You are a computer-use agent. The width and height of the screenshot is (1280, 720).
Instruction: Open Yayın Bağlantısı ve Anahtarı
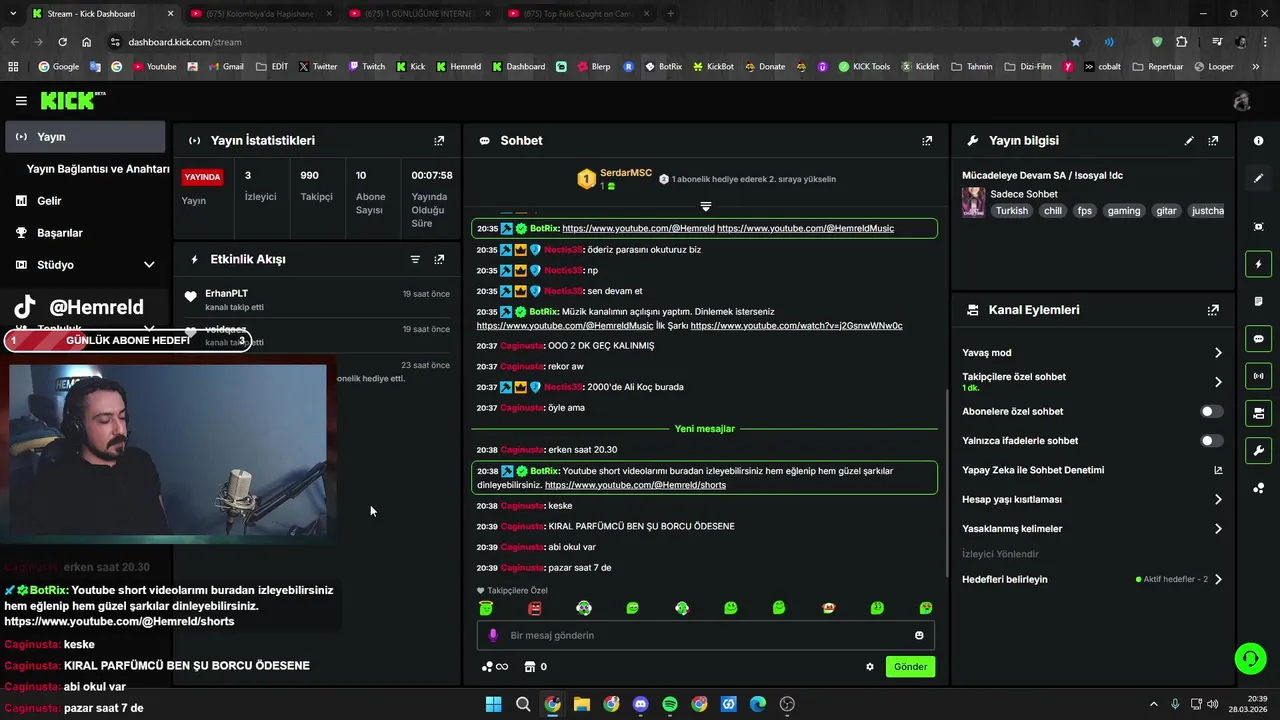[x=97, y=169]
